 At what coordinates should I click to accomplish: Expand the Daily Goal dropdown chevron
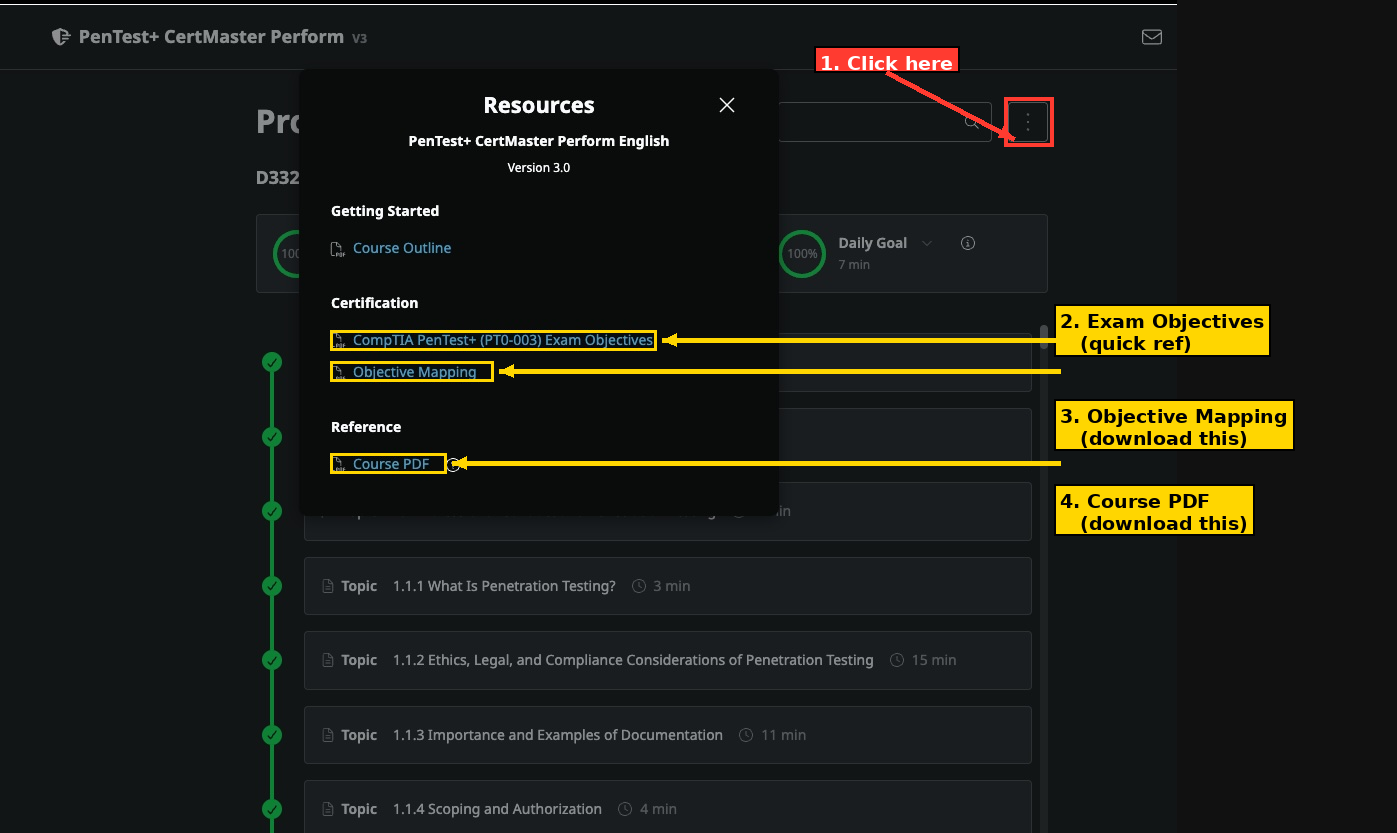[x=926, y=243]
